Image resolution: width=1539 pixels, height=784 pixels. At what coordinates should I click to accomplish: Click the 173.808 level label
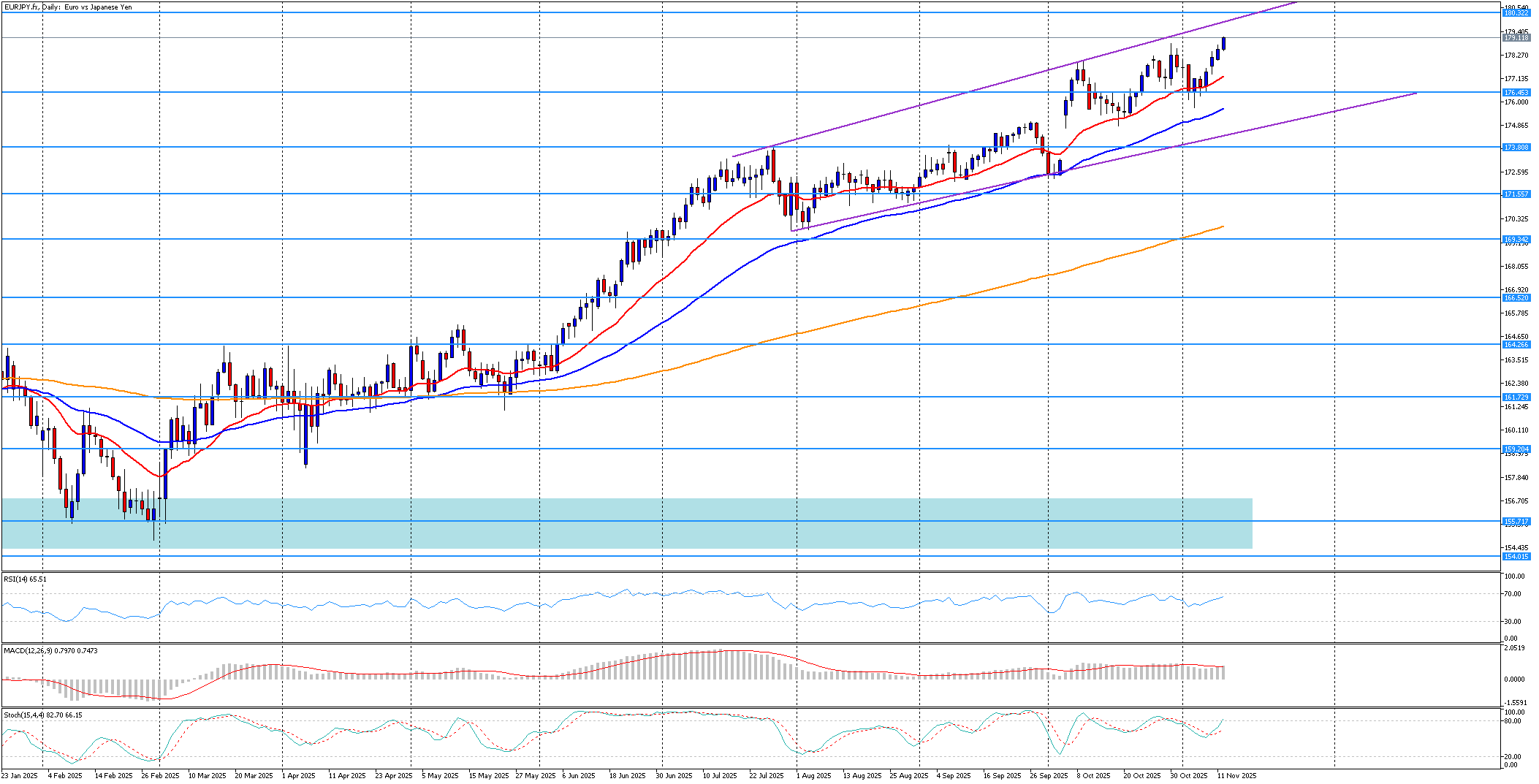click(1516, 147)
